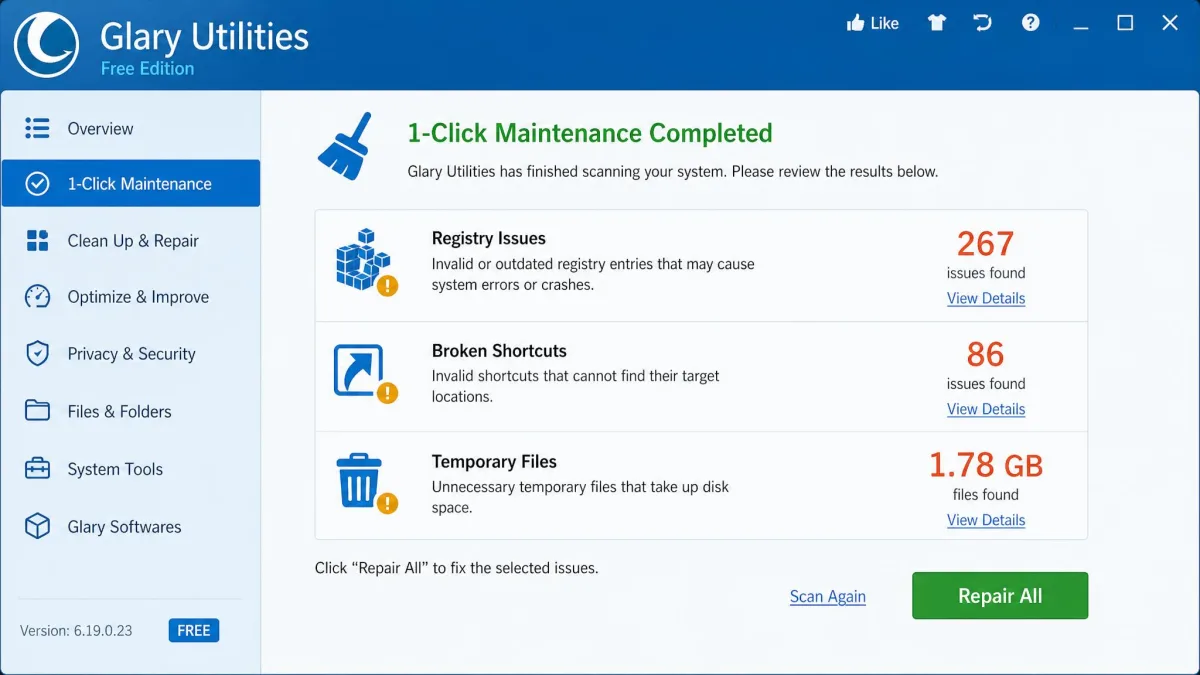
Task: Open System Tools section
Action: click(131, 469)
